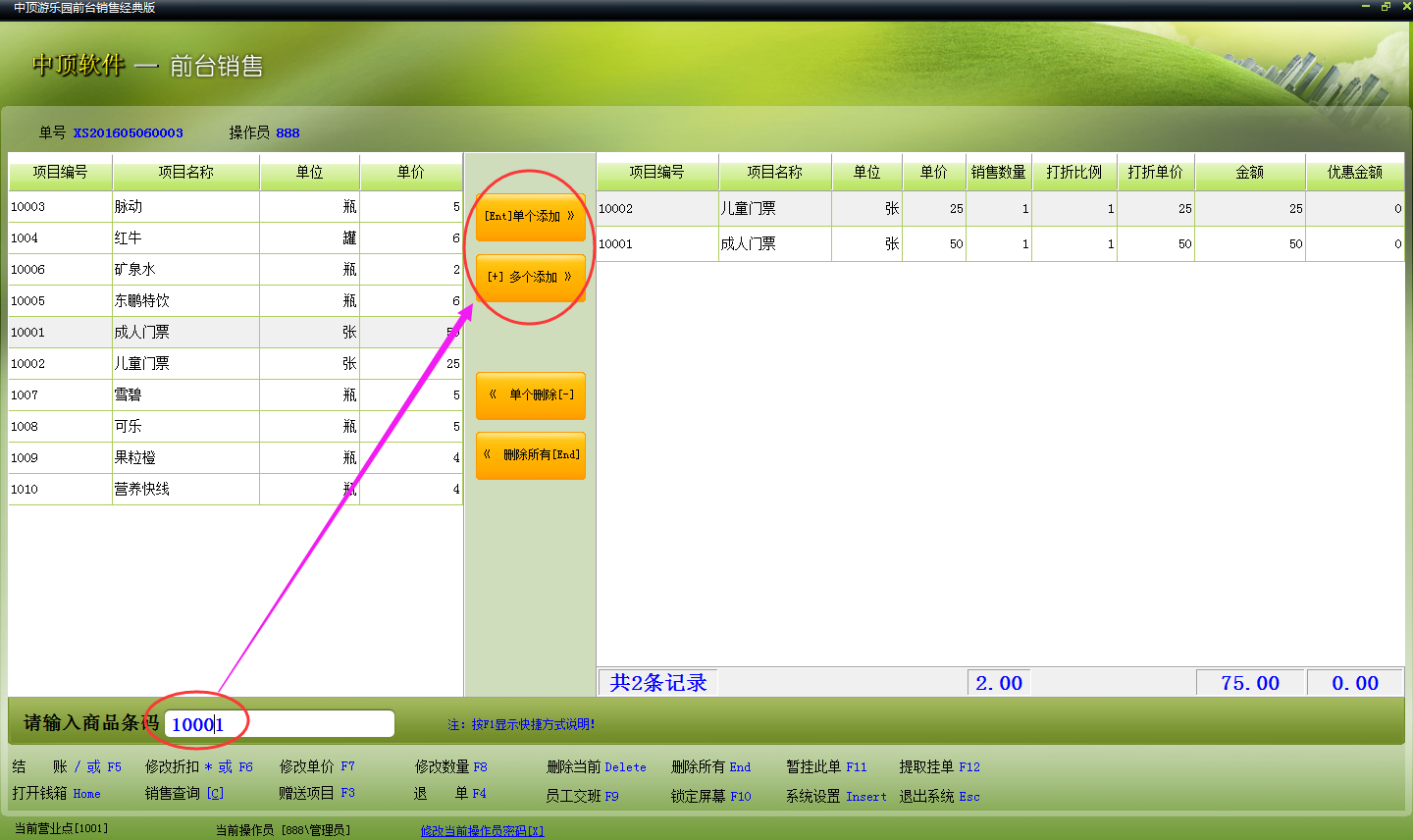Click the 销售查询 [C] shortcut label
Image resolution: width=1413 pixels, height=840 pixels.
[x=184, y=793]
